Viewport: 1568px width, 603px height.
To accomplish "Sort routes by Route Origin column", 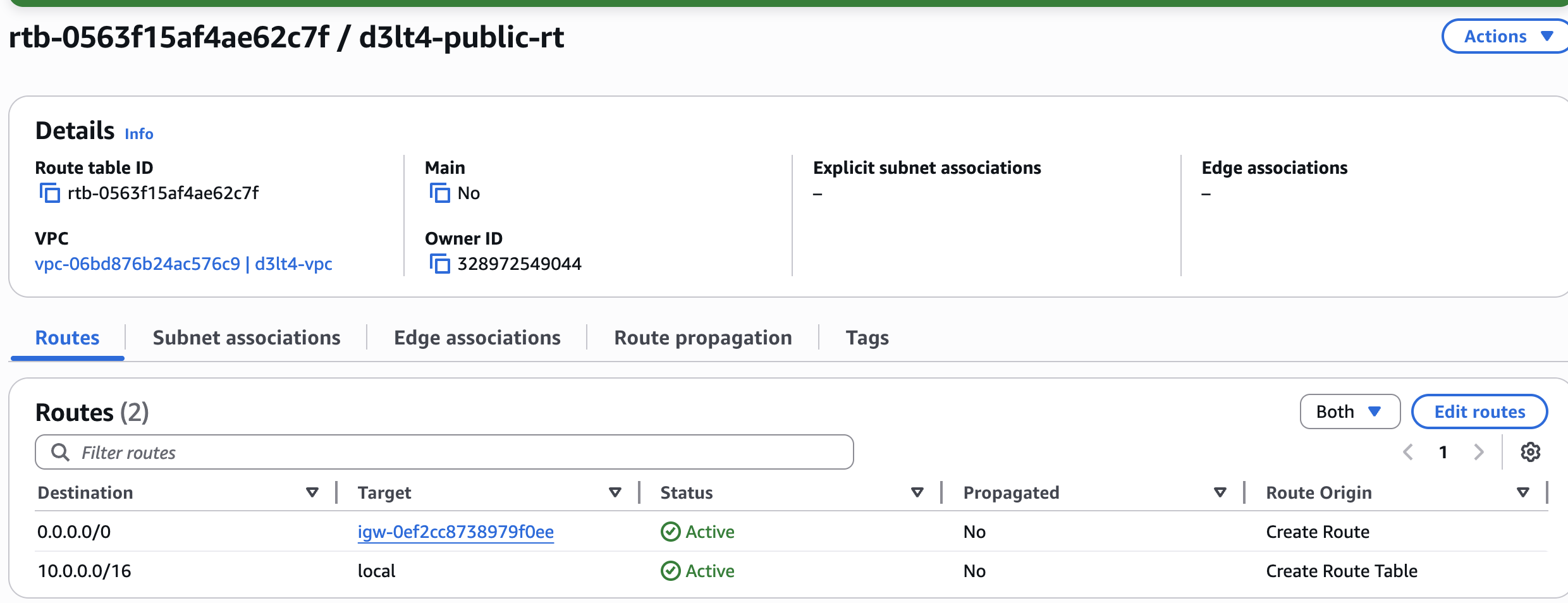I will pyautogui.click(x=1522, y=492).
